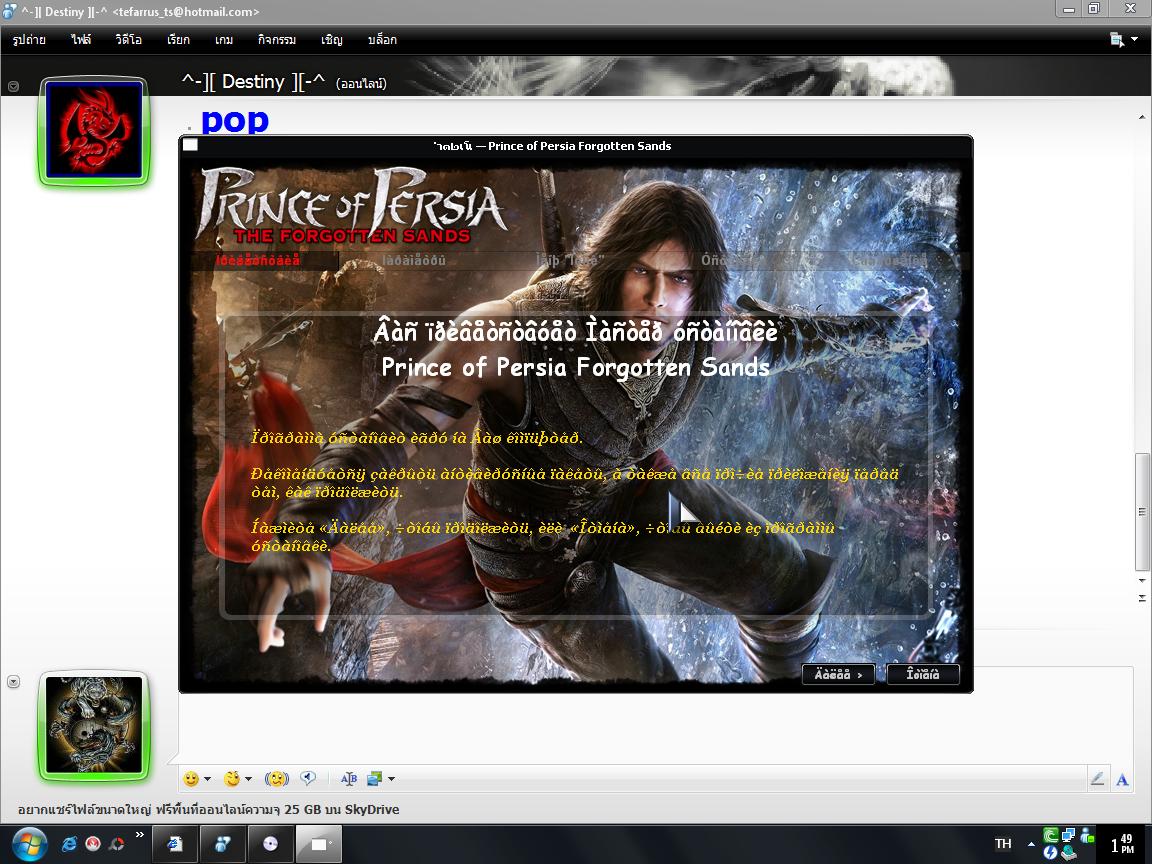1152x864 pixels.
Task: Click the taskbar clock 1:49 PM
Action: coord(1122,844)
